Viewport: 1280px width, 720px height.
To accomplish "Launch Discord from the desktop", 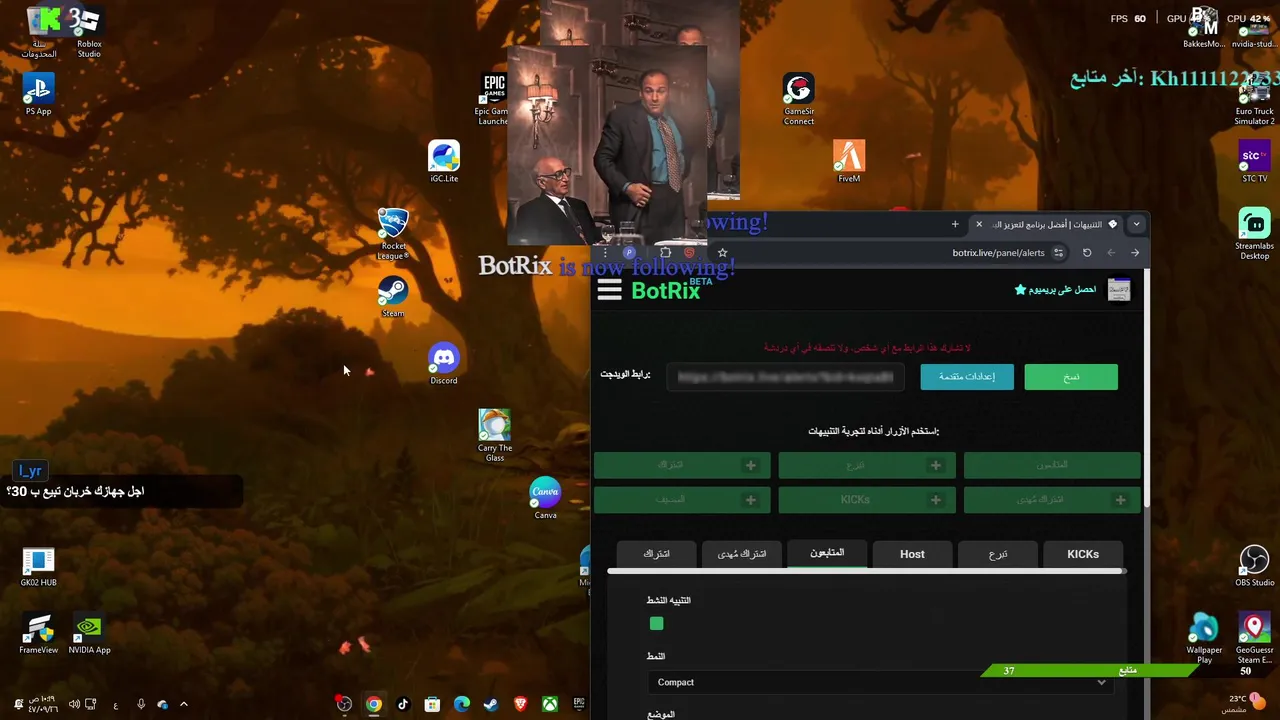I will (444, 364).
